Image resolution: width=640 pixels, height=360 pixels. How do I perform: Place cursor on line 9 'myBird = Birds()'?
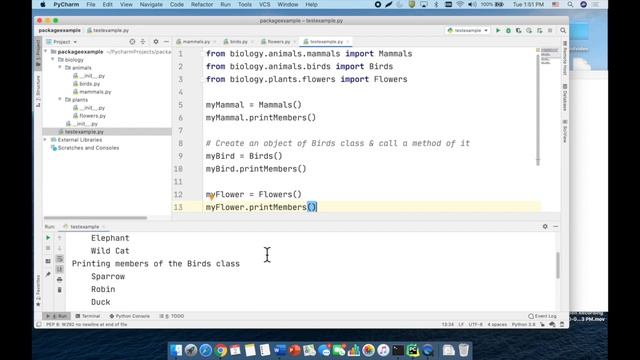tap(244, 156)
